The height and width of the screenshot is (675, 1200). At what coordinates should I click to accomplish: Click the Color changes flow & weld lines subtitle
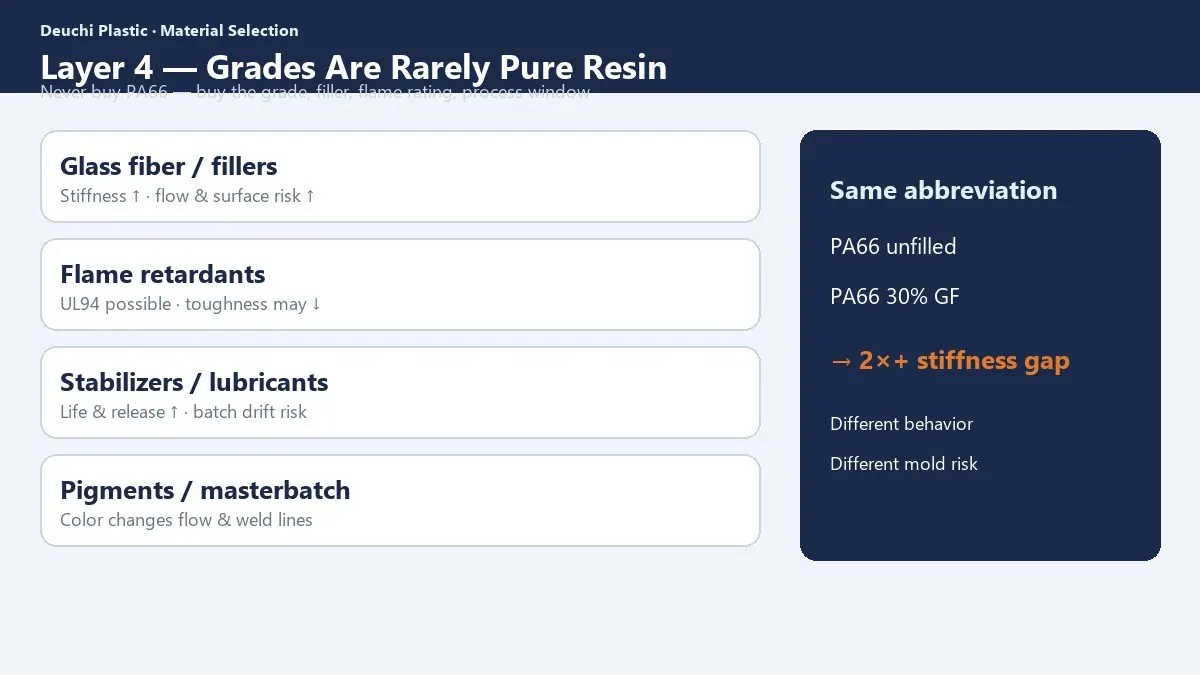(x=186, y=520)
